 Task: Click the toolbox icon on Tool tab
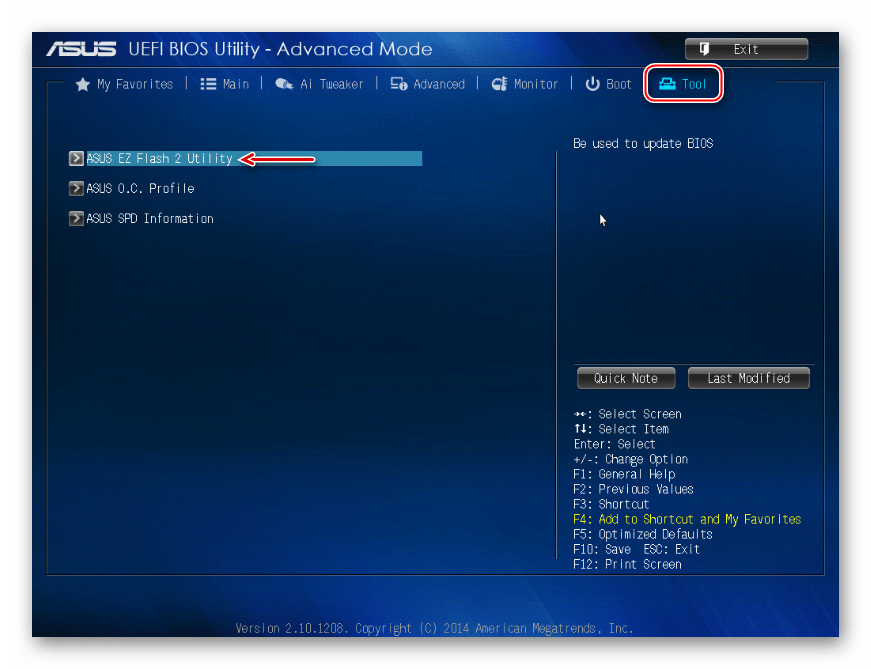667,85
